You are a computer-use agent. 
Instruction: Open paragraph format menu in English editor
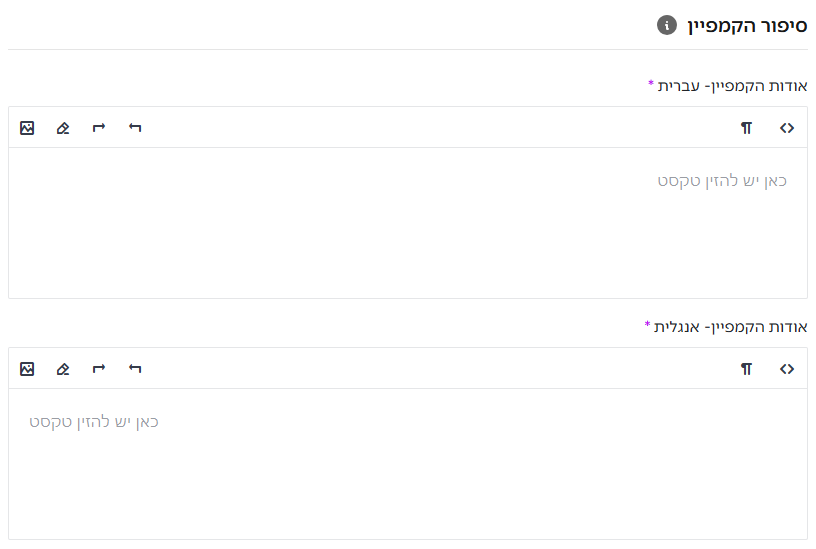(x=746, y=369)
